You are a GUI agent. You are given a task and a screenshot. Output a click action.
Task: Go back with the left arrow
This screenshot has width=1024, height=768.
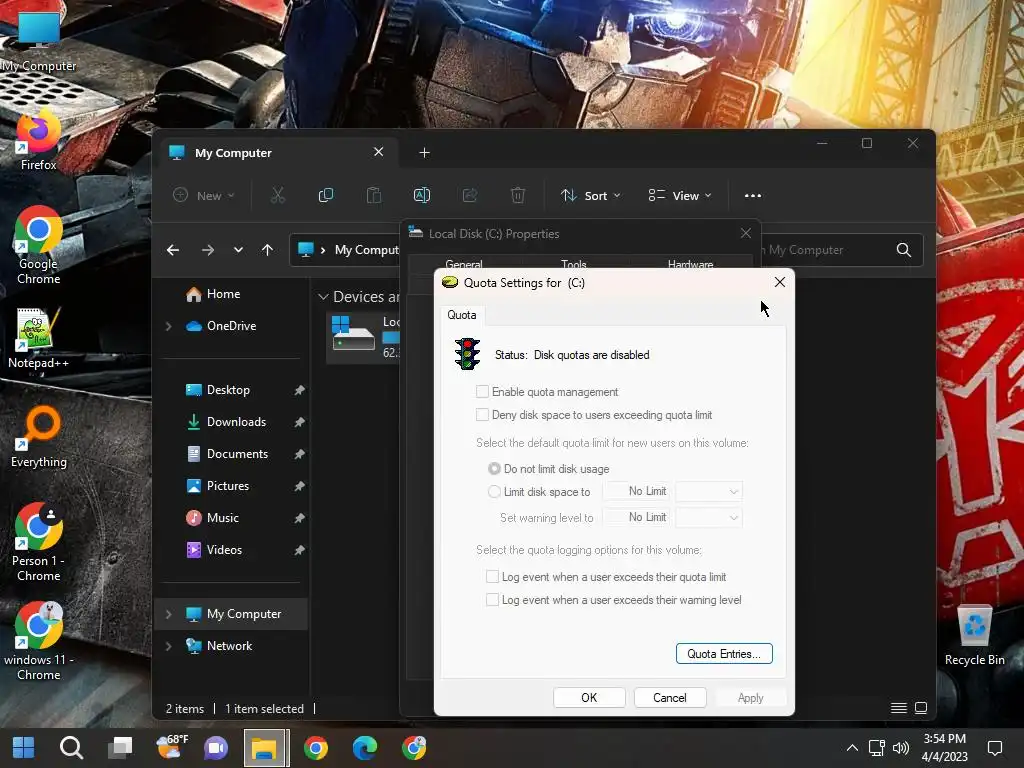[173, 250]
